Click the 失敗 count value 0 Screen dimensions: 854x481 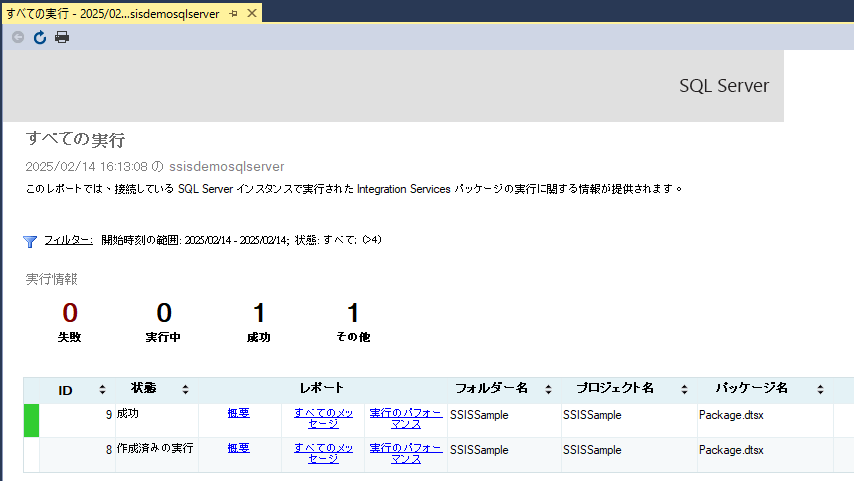point(70,313)
